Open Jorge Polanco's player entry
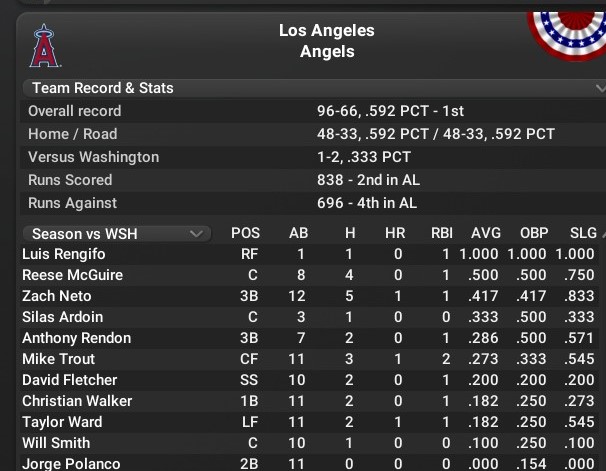This screenshot has height=471, width=606. click(x=71, y=463)
